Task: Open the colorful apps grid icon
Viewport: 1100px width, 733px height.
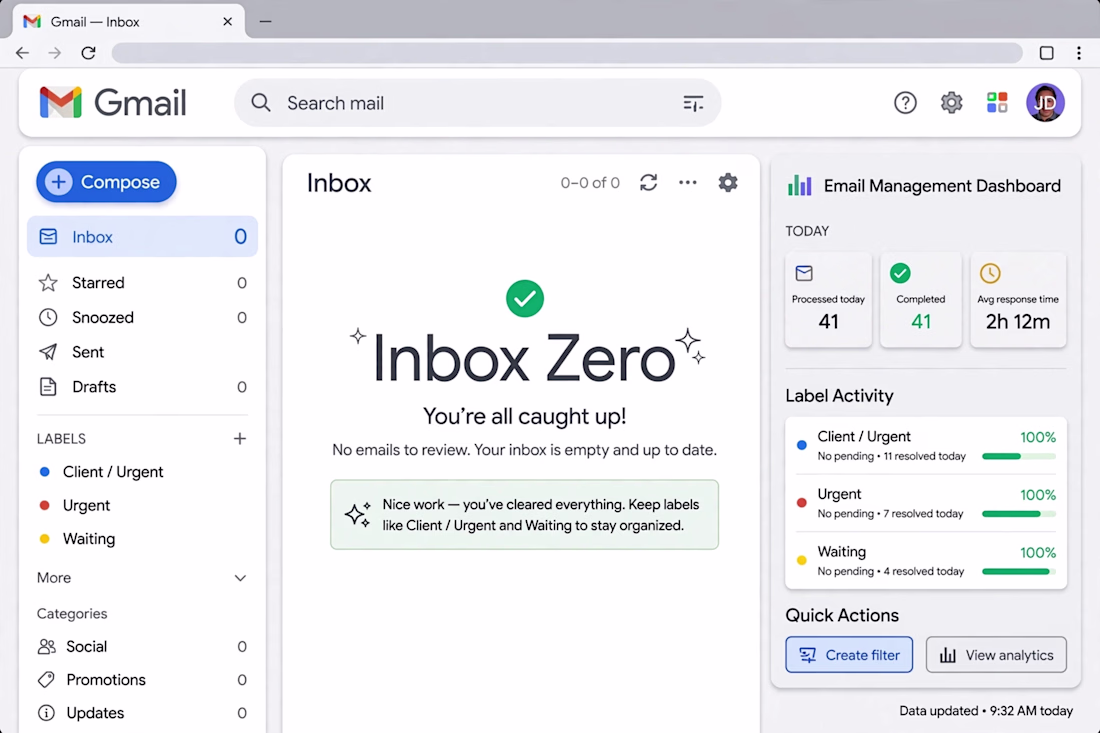Action: 997,102
